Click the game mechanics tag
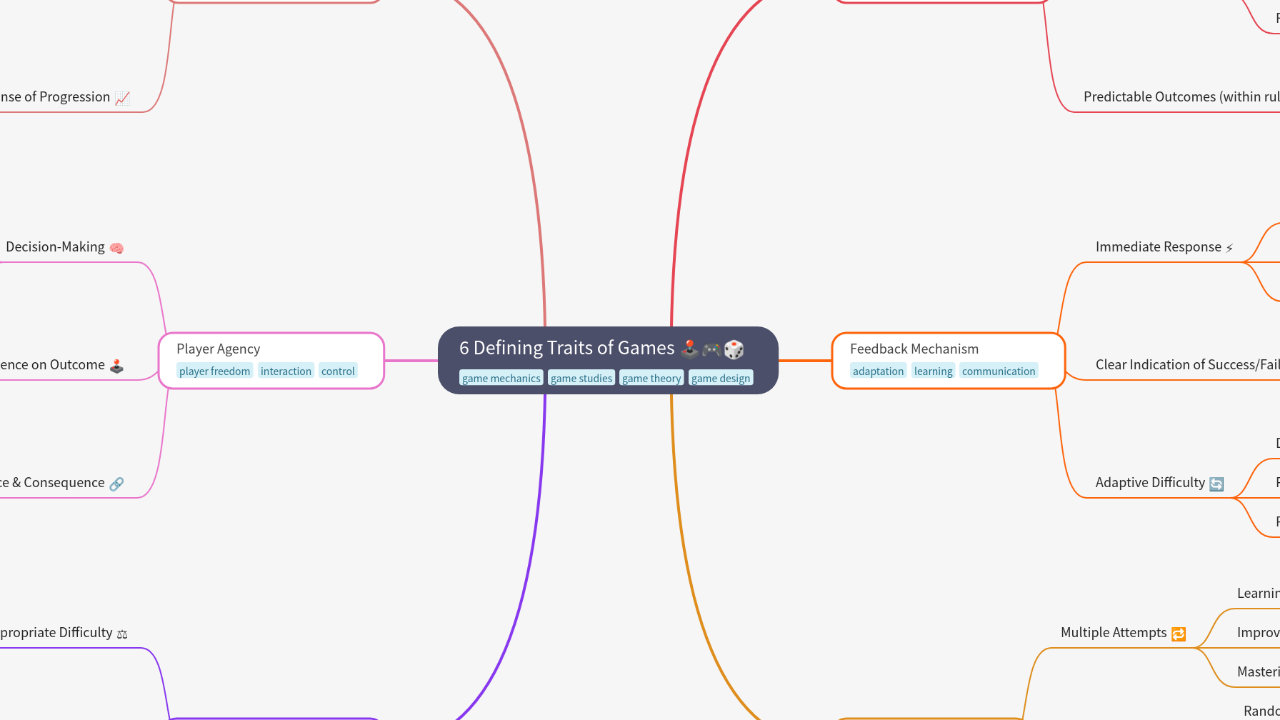 [x=501, y=378]
